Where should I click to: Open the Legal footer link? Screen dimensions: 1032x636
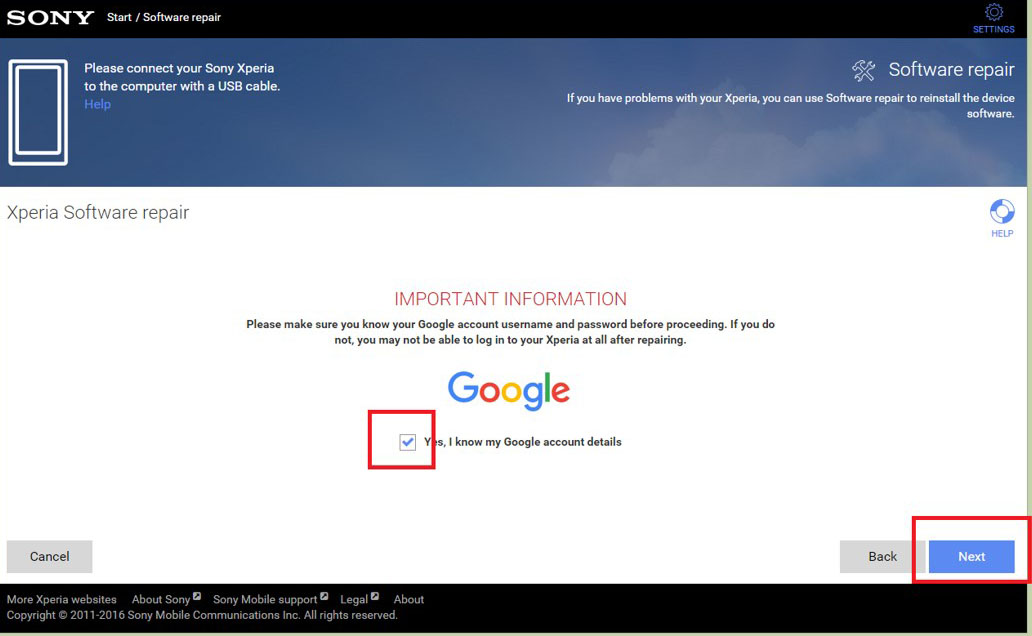pyautogui.click(x=353, y=599)
